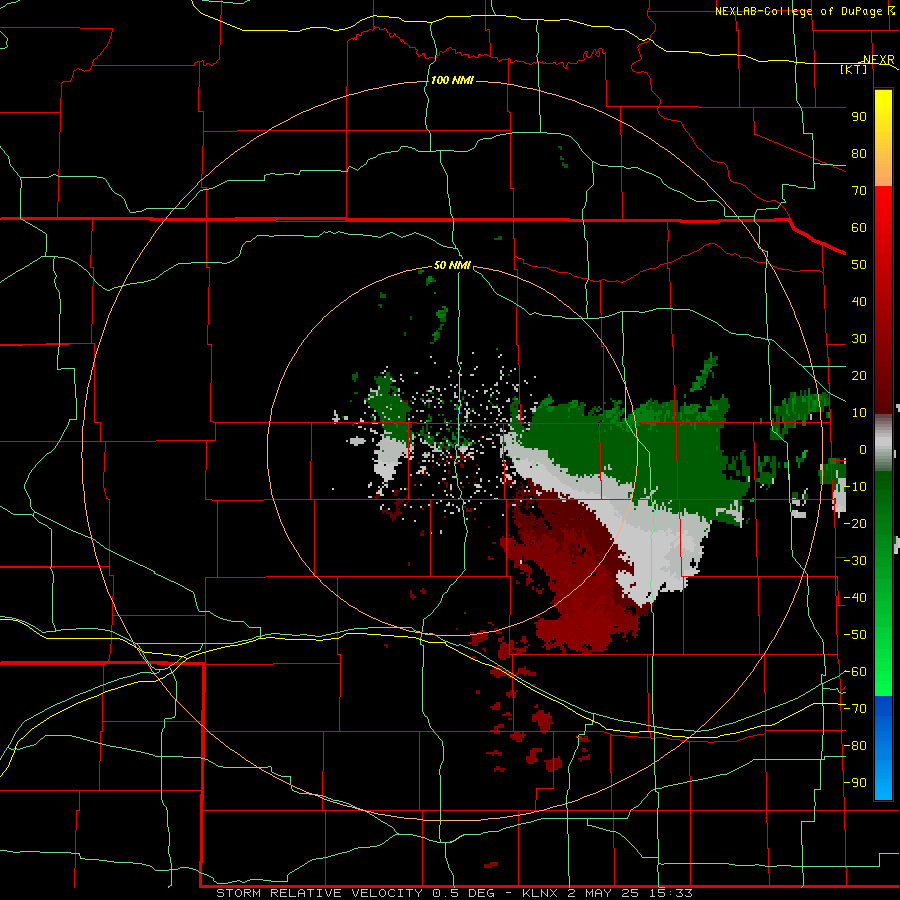The width and height of the screenshot is (900, 900).
Task: Click the -50 scale label
Action: coord(855,635)
